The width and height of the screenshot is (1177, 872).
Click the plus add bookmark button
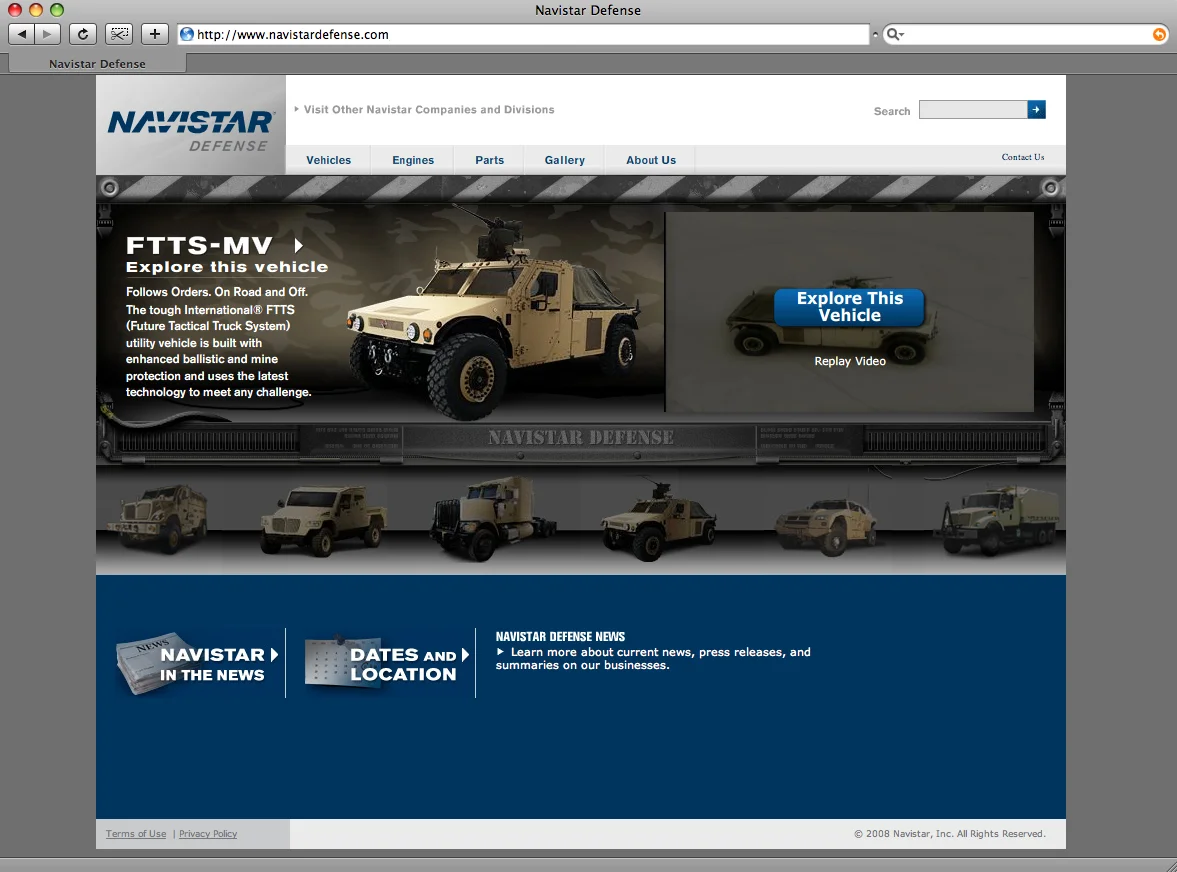click(x=155, y=34)
